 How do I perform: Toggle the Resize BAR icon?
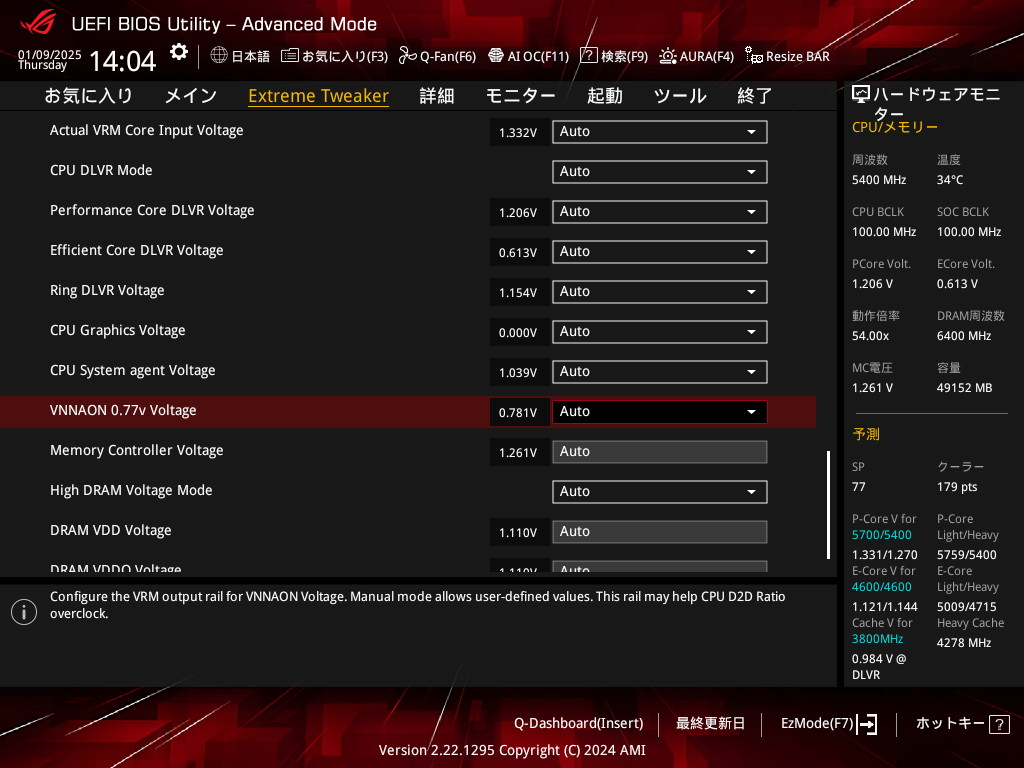[754, 56]
